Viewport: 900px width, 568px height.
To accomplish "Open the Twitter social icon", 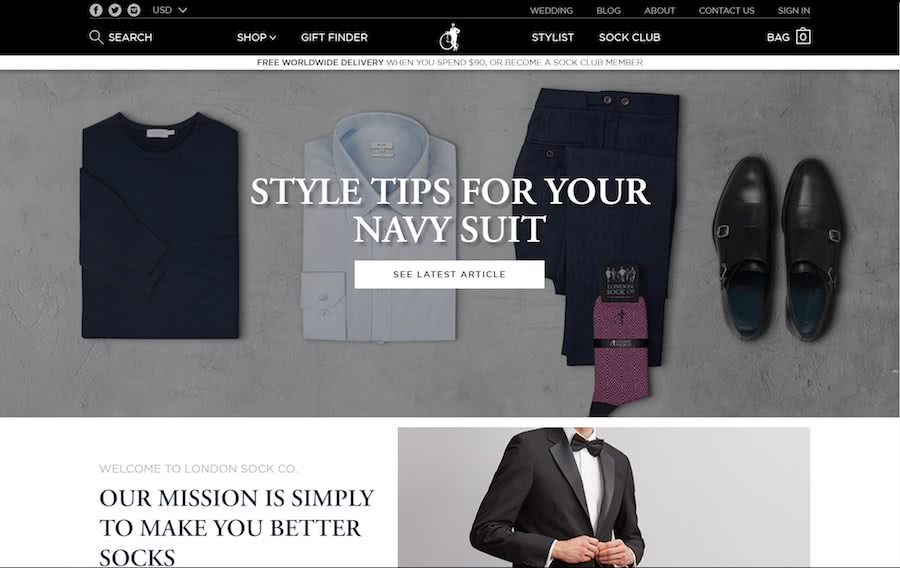I will [x=115, y=10].
